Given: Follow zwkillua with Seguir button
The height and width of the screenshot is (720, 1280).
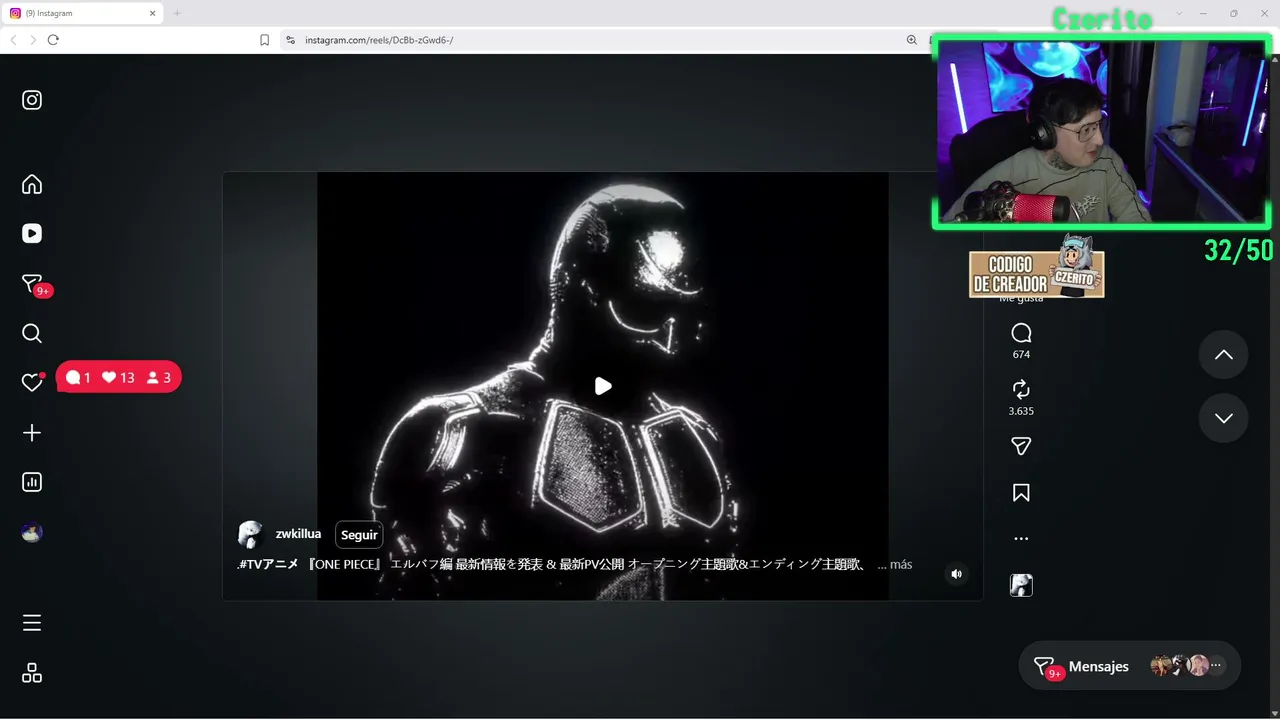Looking at the screenshot, I should (x=359, y=535).
